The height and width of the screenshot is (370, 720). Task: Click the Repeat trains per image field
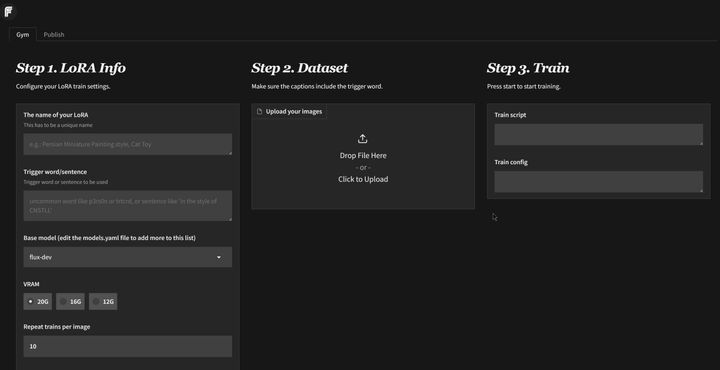128,346
